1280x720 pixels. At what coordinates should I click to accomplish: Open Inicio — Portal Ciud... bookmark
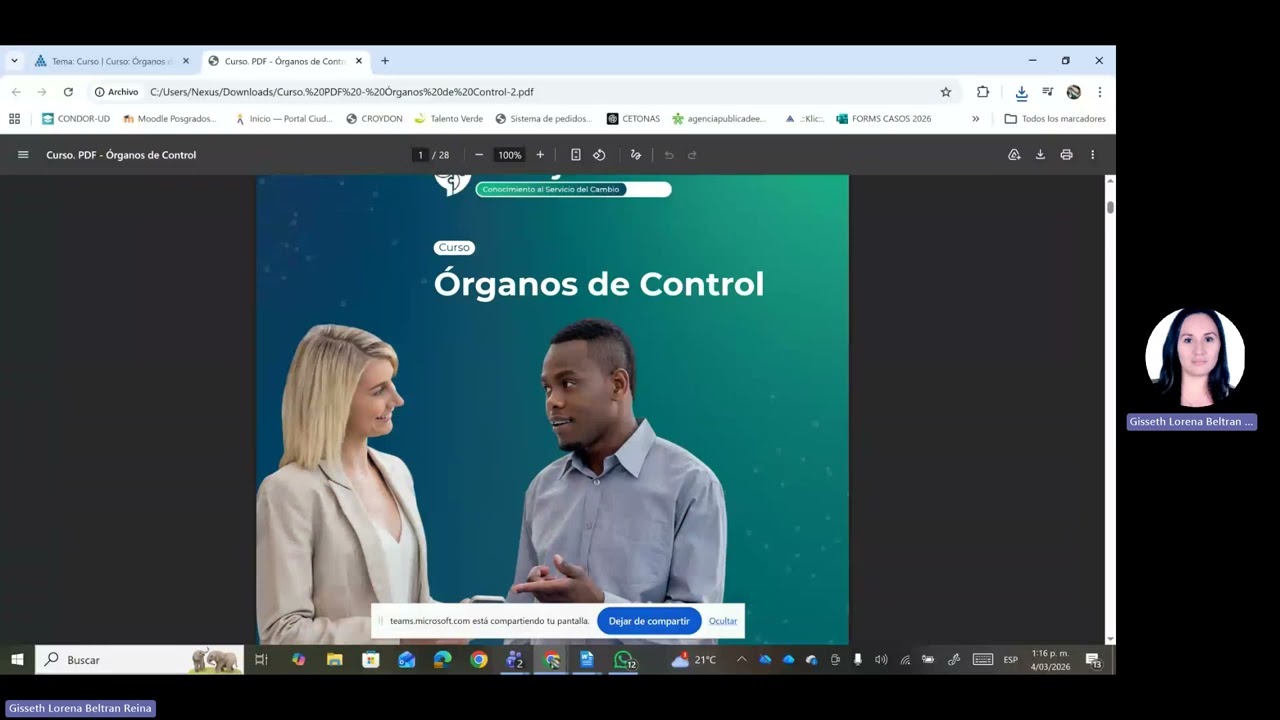pyautogui.click(x=283, y=119)
